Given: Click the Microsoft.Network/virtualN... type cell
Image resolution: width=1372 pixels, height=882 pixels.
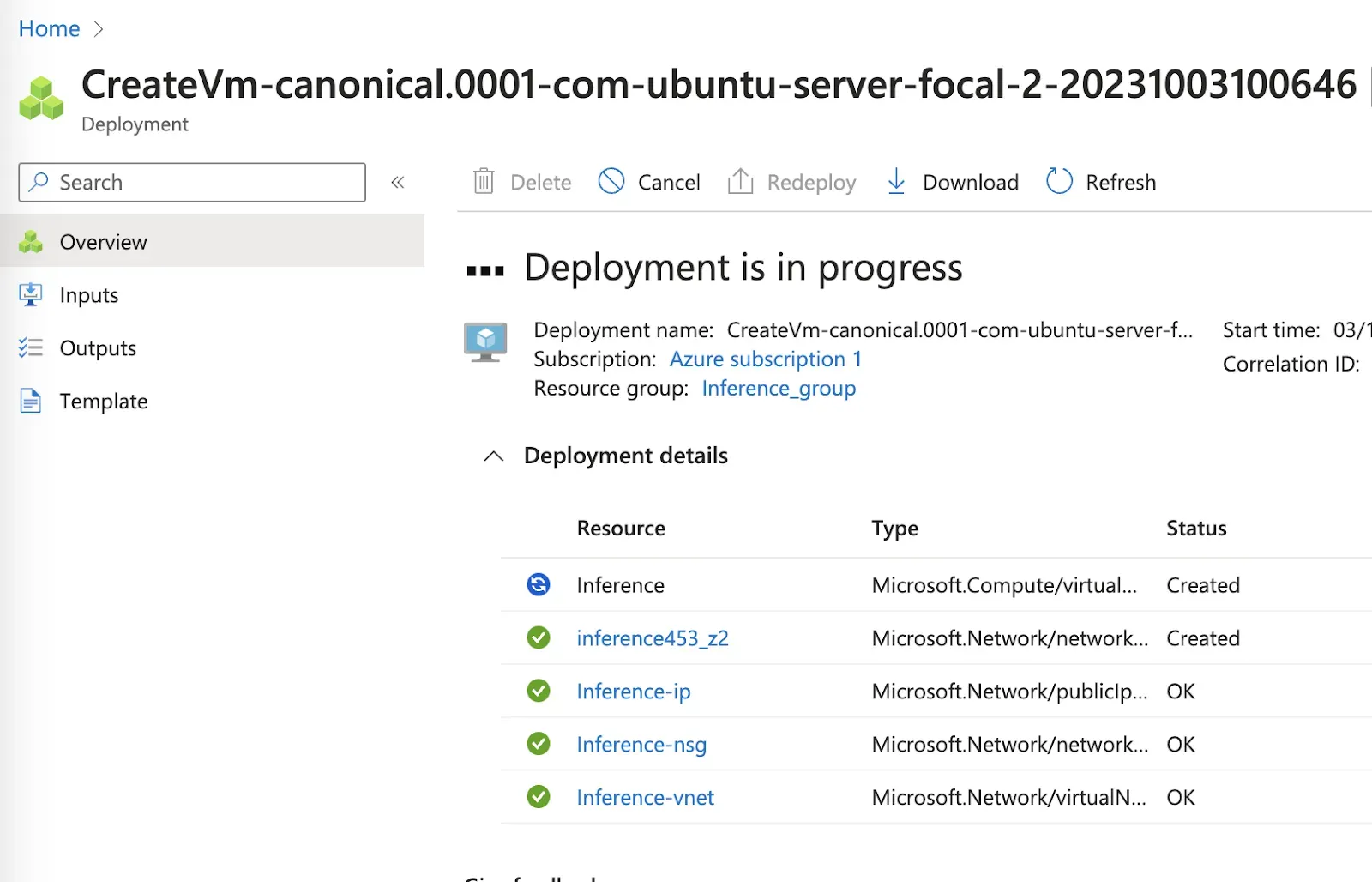Looking at the screenshot, I should pyautogui.click(x=1008, y=798).
